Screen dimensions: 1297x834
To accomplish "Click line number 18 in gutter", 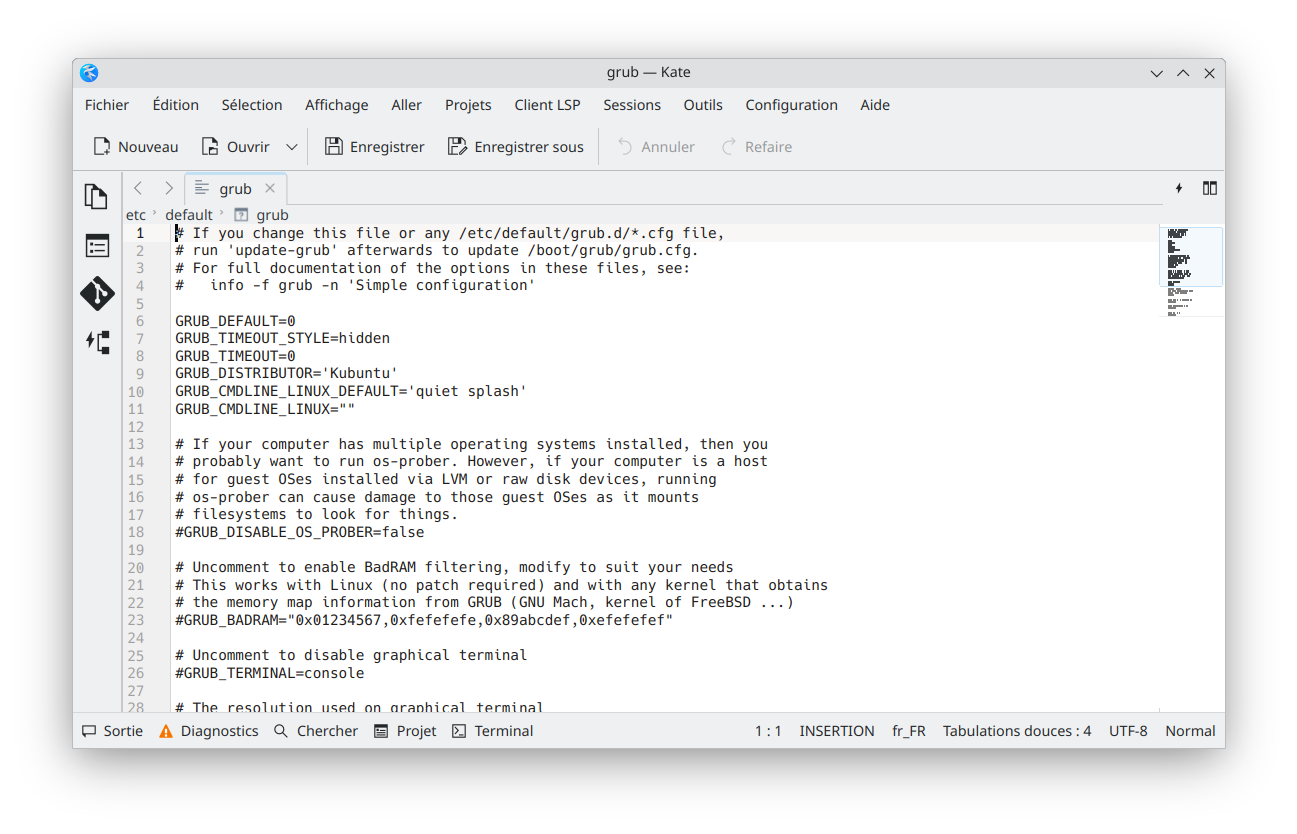I will pos(136,532).
